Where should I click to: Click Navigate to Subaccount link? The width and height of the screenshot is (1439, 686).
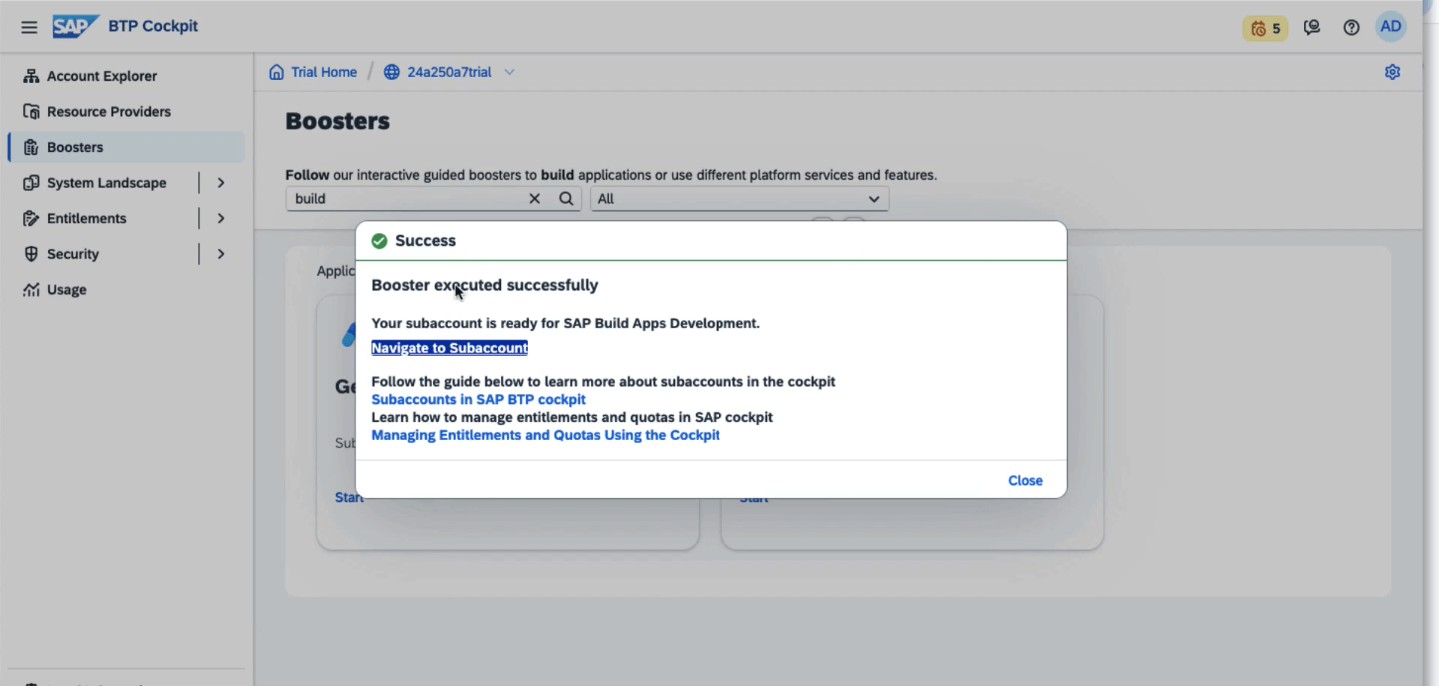point(450,348)
